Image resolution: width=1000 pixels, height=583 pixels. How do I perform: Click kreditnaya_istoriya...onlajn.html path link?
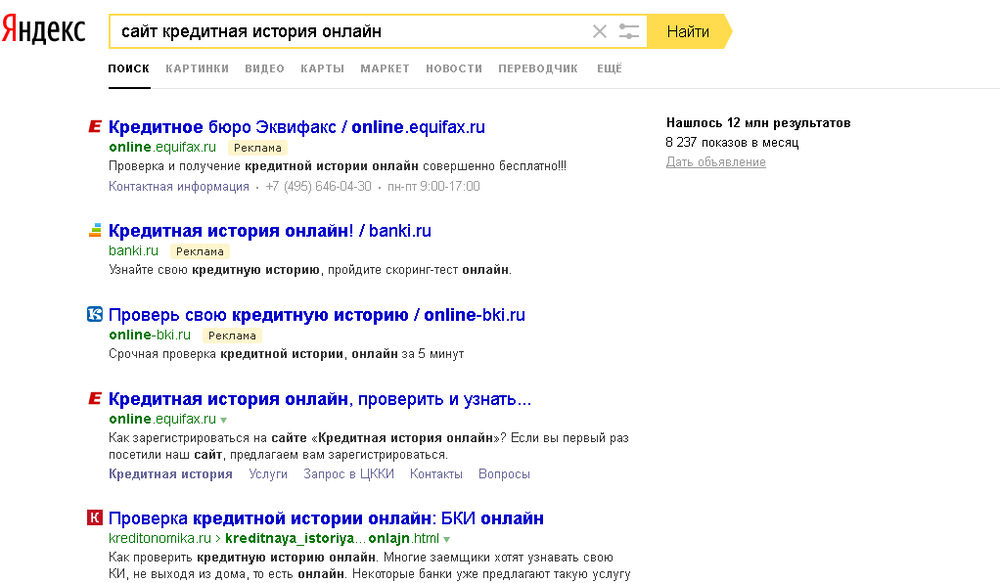point(332,538)
